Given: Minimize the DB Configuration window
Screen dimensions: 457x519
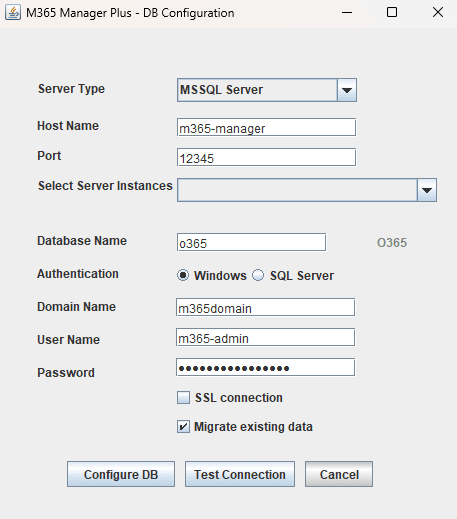Looking at the screenshot, I should [x=347, y=13].
